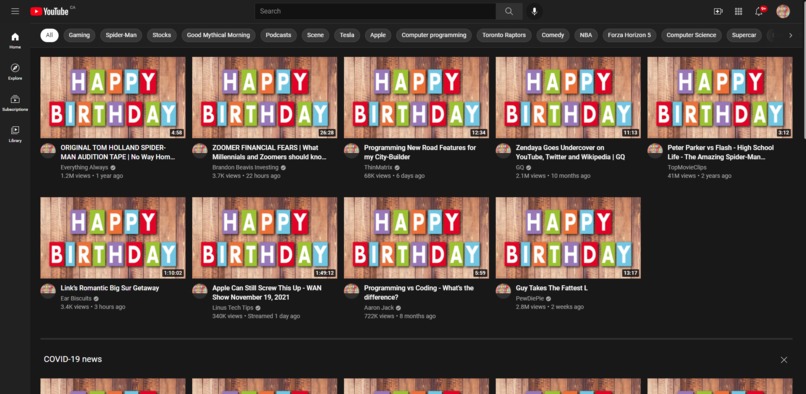Visit the ThinMatrix channel name link
Screen dimensions: 806x394
[x=377, y=168]
